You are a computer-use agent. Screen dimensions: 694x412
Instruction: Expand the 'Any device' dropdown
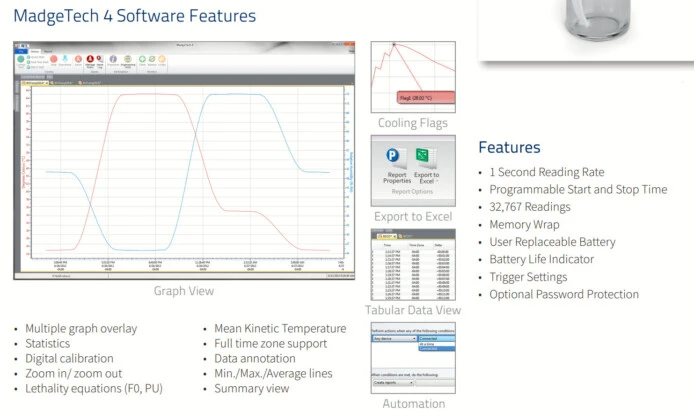click(393, 338)
